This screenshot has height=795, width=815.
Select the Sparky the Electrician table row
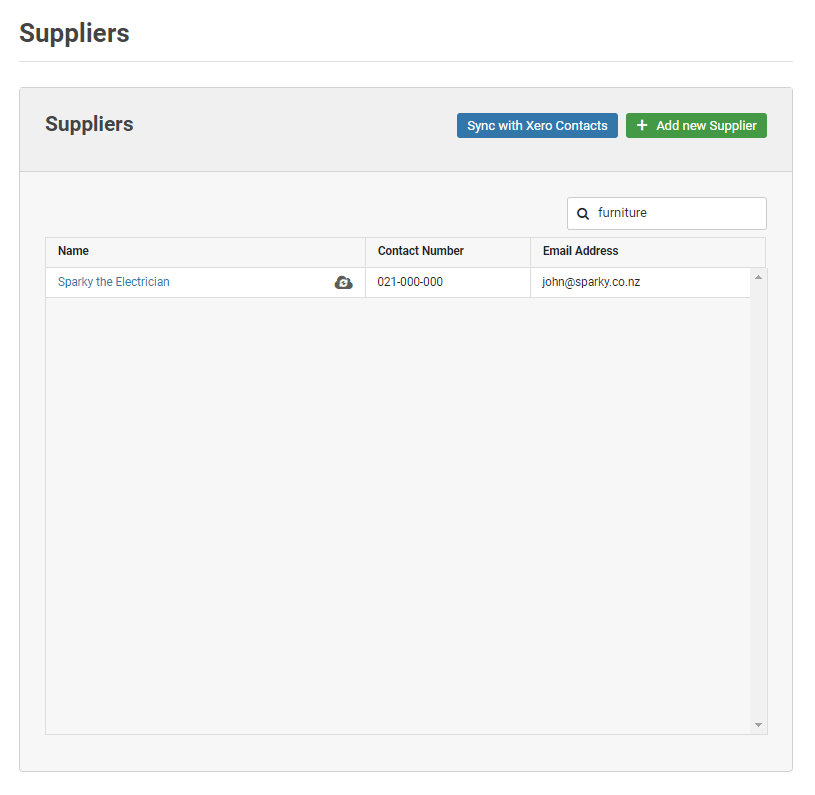[250, 283]
